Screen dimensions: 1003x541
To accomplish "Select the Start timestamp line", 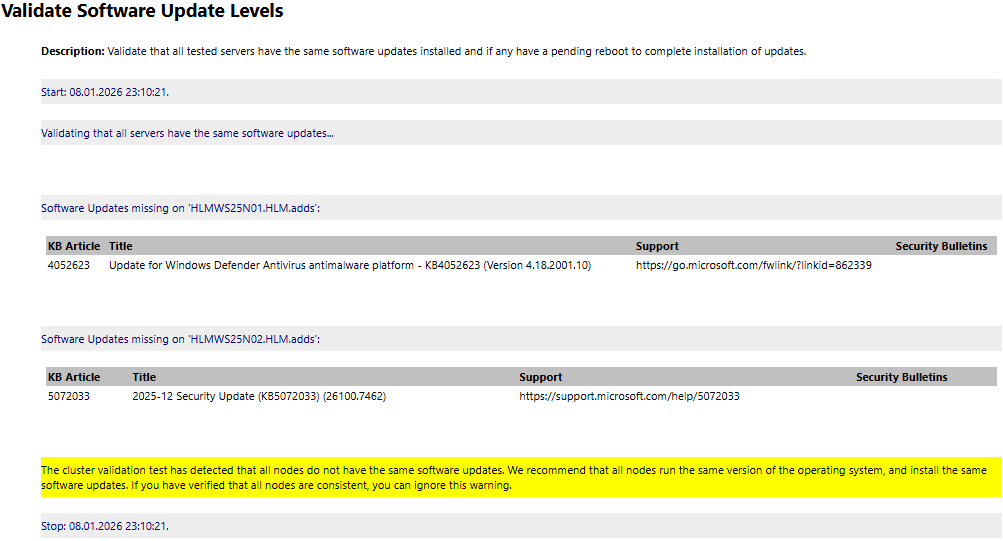I will (105, 92).
